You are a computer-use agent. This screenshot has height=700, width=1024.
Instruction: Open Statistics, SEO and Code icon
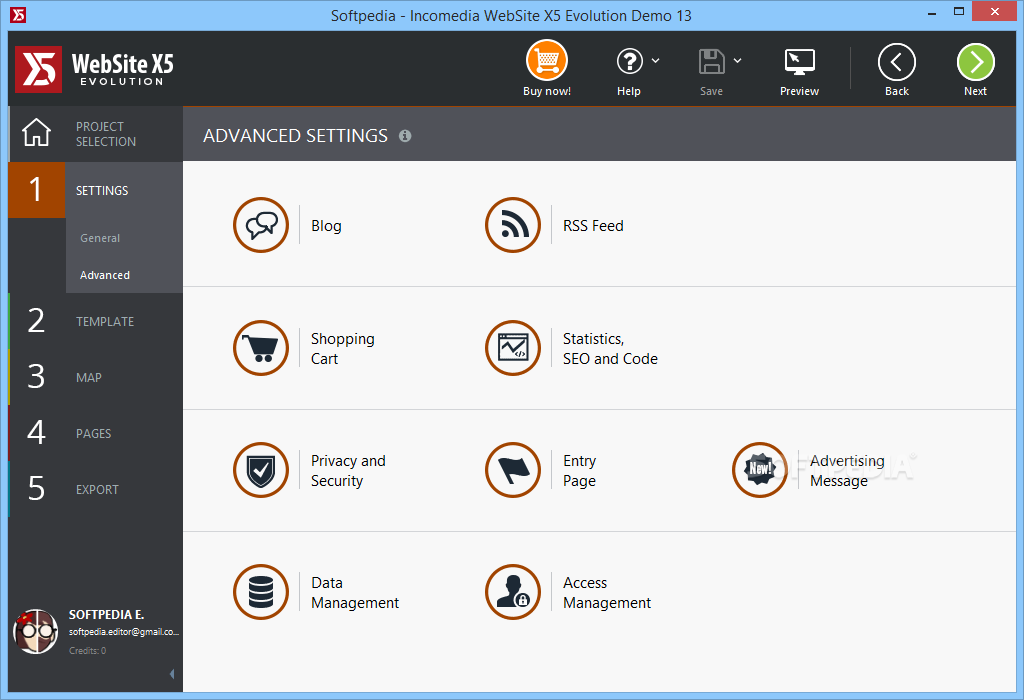coord(513,348)
